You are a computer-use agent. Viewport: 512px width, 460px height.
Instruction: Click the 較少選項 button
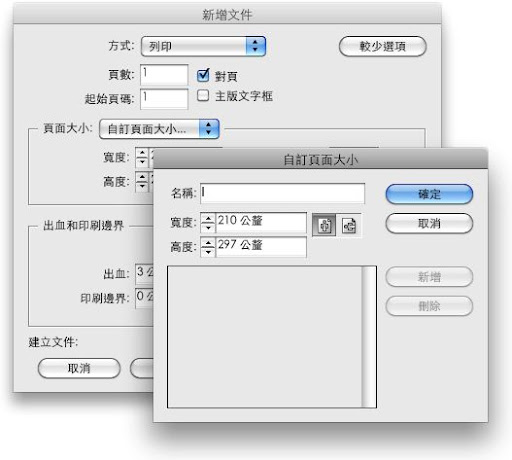(382, 46)
